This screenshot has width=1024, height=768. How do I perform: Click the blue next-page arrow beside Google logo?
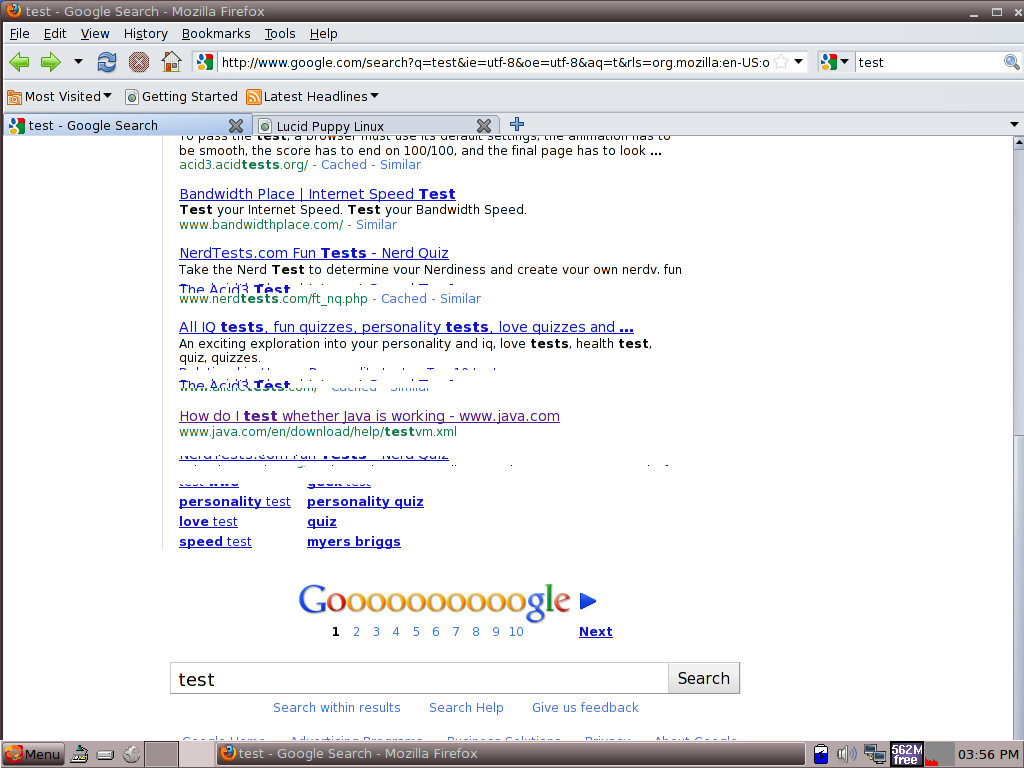(588, 601)
